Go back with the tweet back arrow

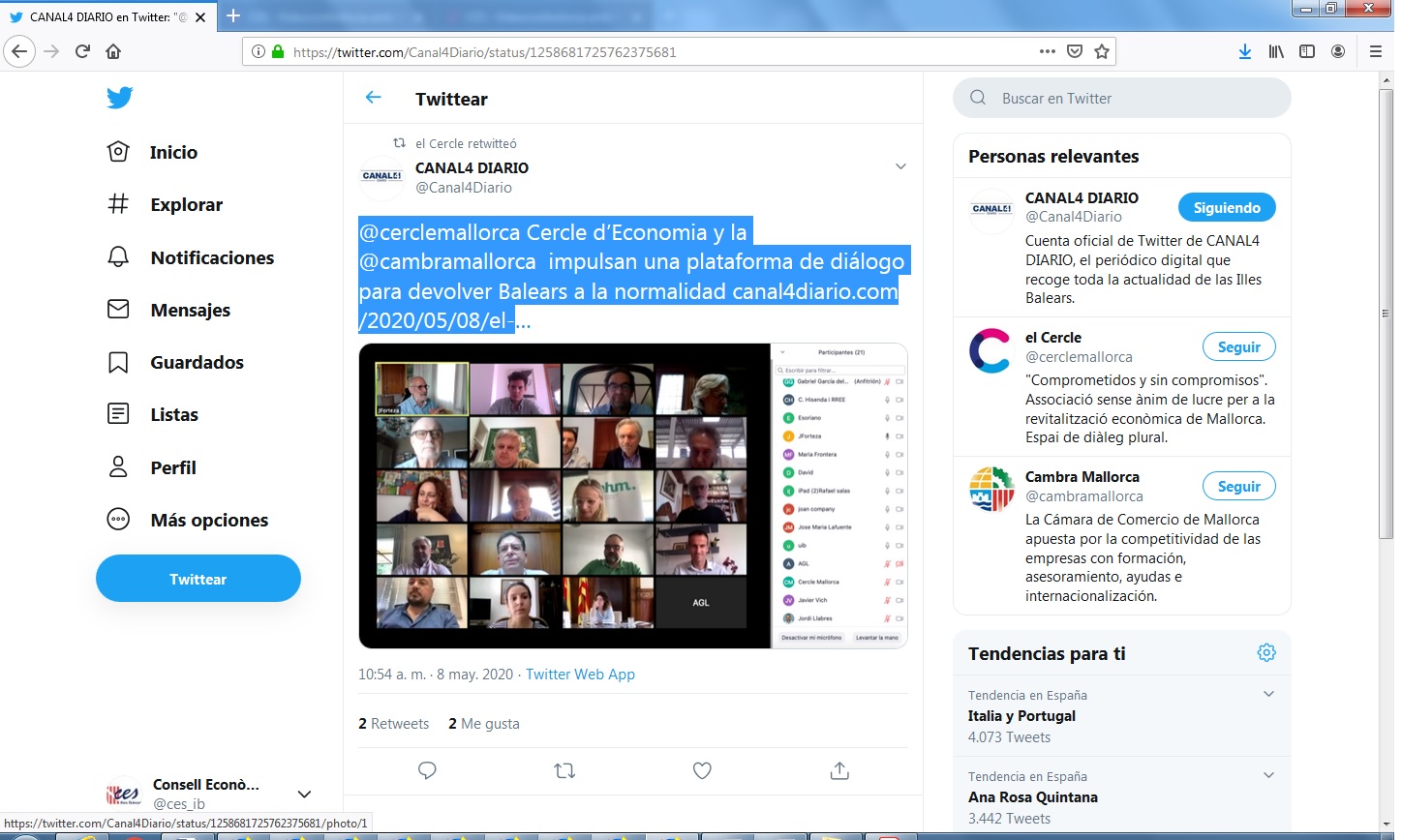374,98
